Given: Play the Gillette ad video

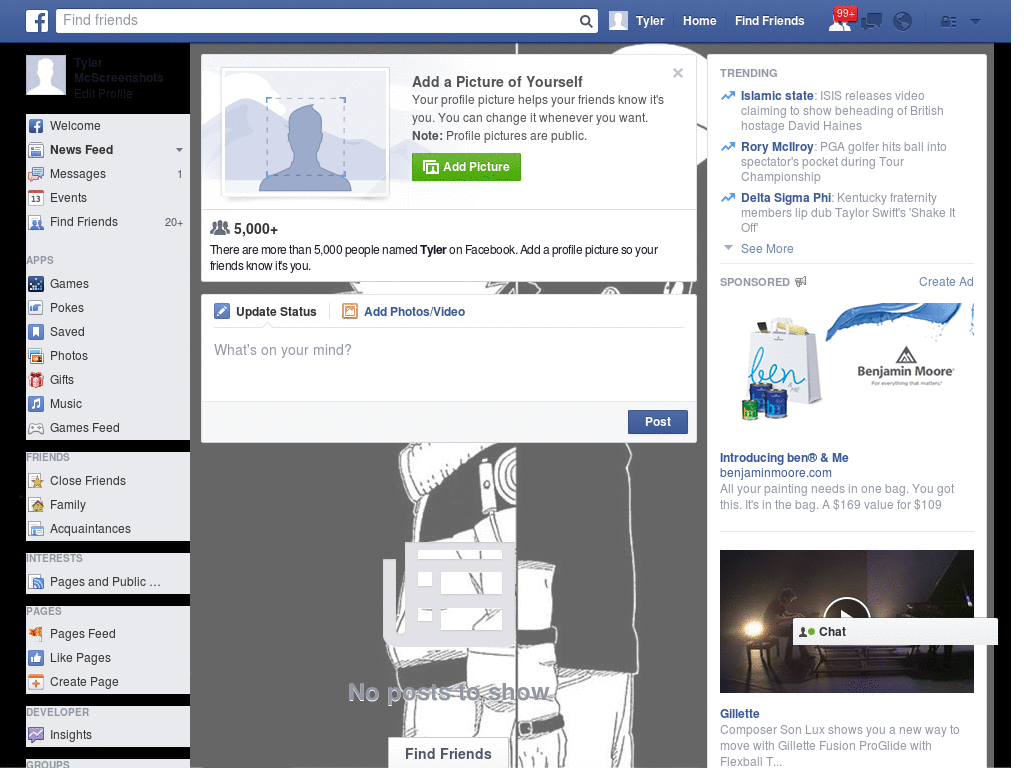Looking at the screenshot, I should [846, 617].
